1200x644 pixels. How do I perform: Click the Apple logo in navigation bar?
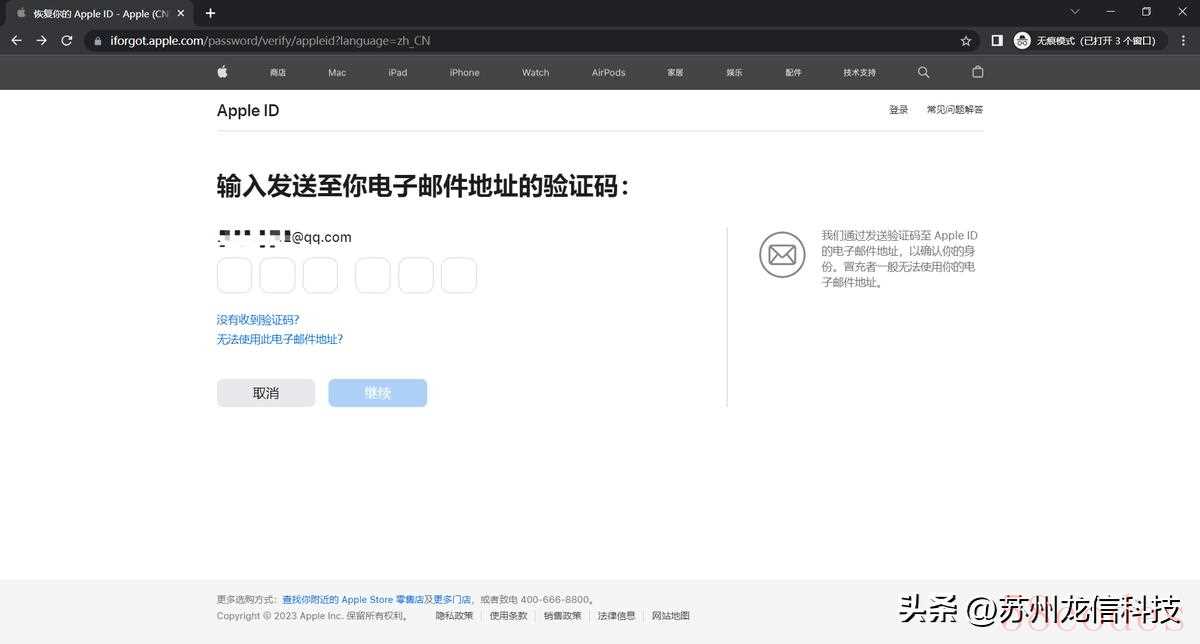pos(222,72)
